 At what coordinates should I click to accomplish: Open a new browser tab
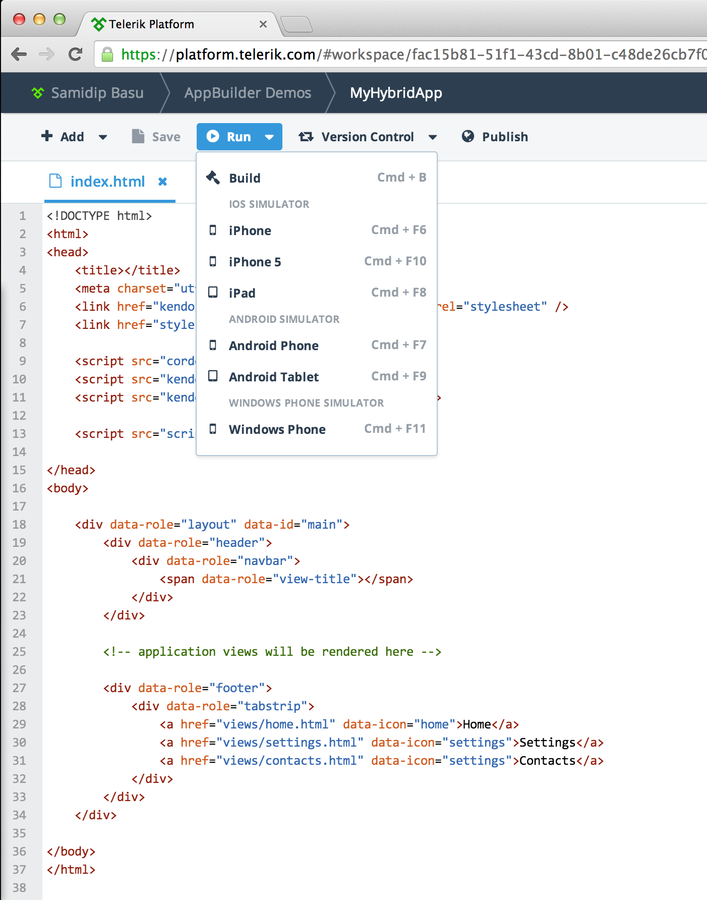click(x=297, y=24)
